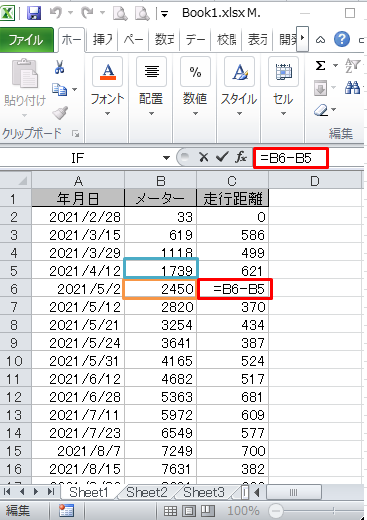Click the Redo arrow icon
This screenshot has height=520, width=367.
[87, 13]
